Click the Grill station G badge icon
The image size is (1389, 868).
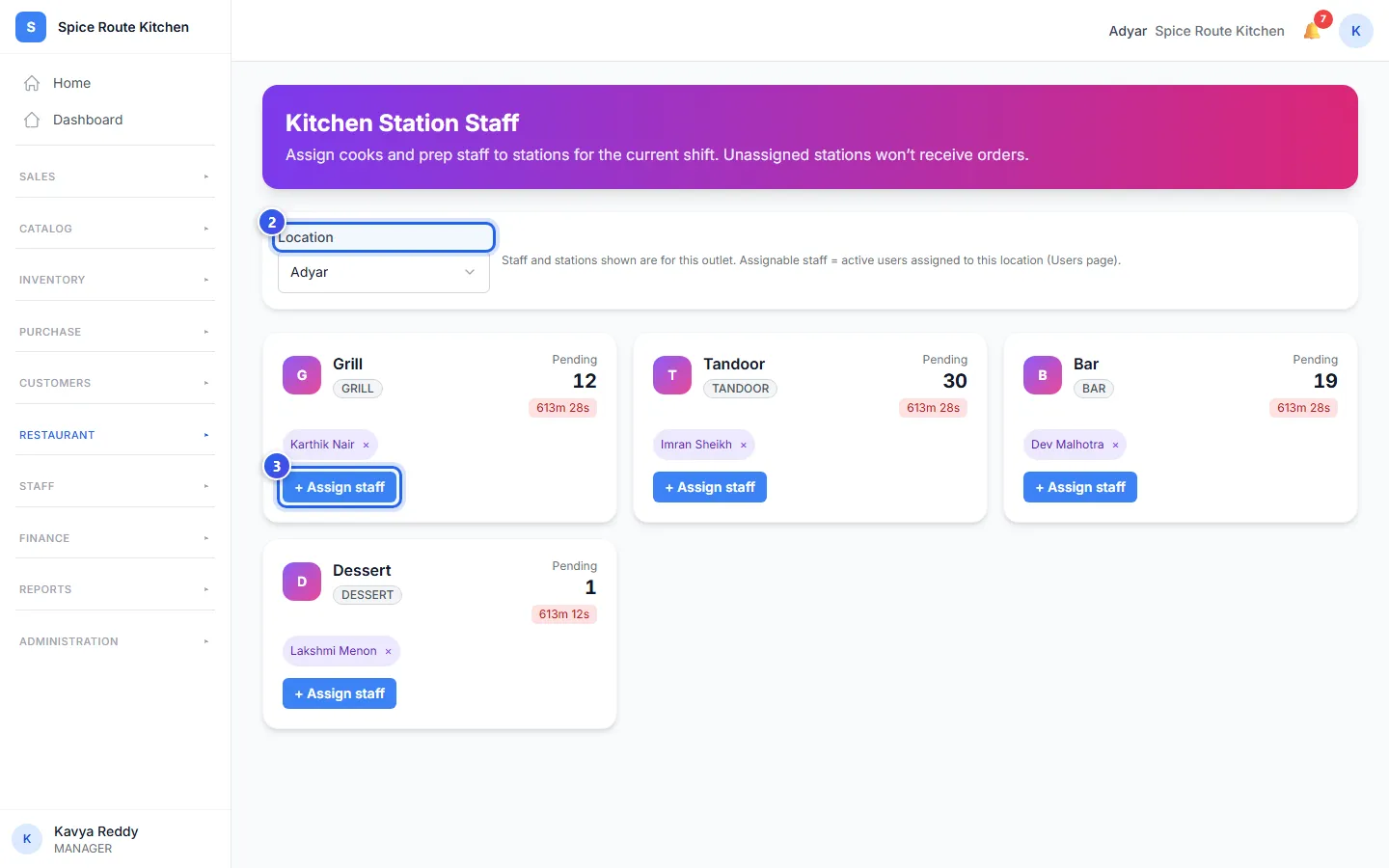coord(302,375)
